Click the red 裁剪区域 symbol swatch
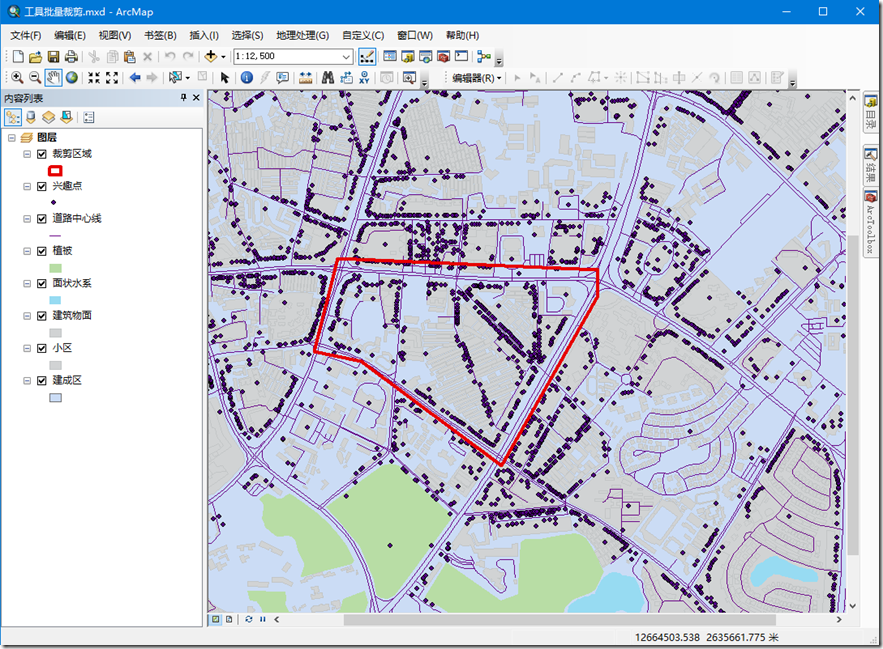Viewport: 883px width, 649px height. [55, 170]
